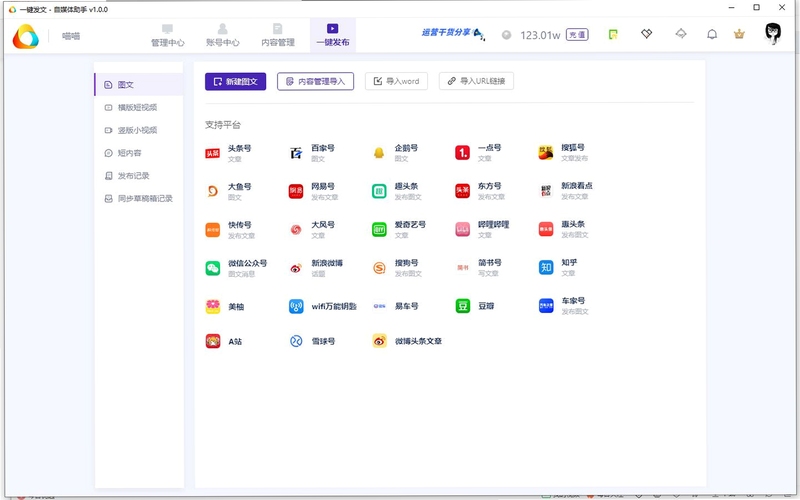The image size is (800, 500).
Task: Click the 导入word button
Action: [396, 81]
